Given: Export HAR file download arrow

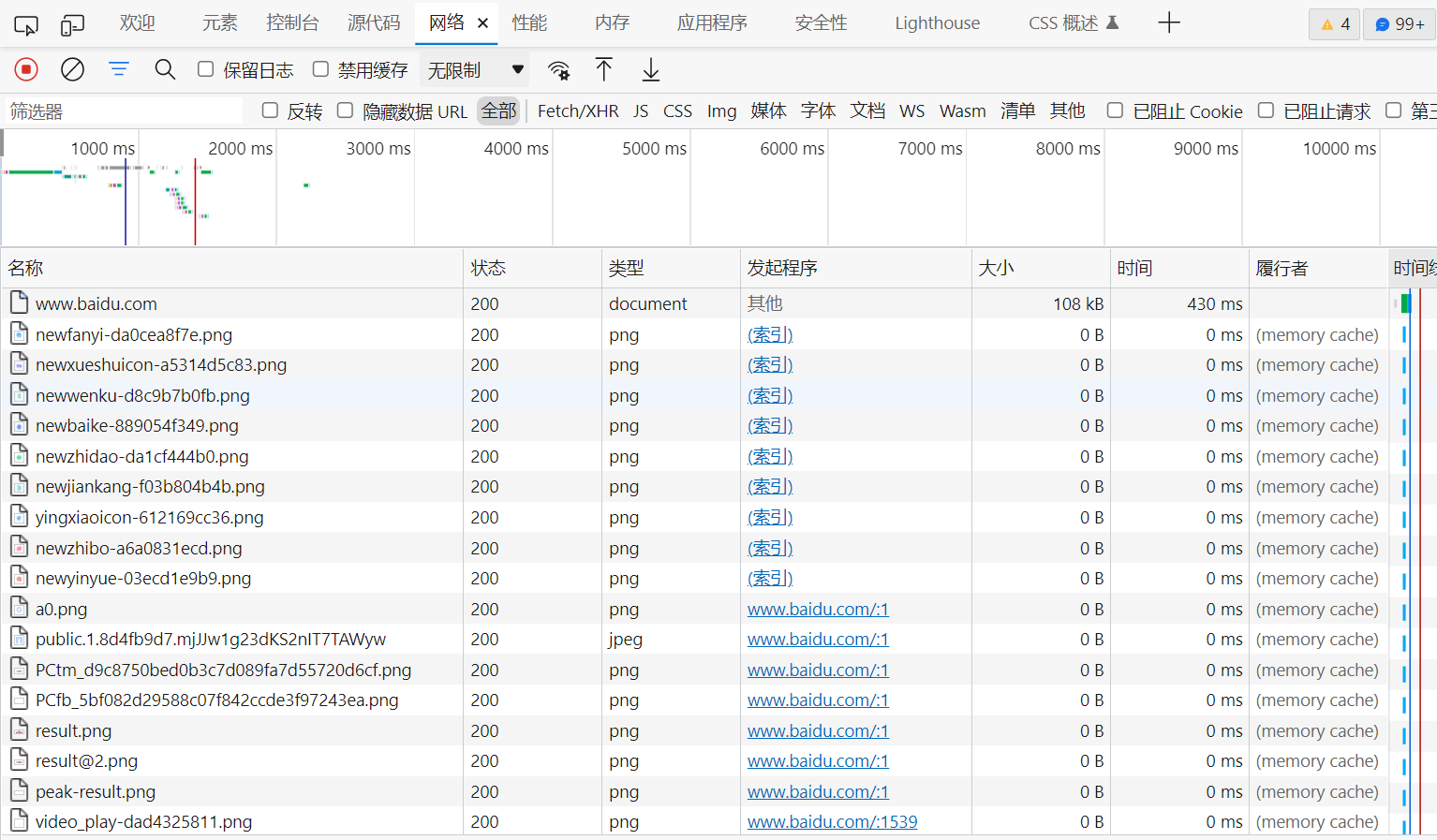Looking at the screenshot, I should pyautogui.click(x=650, y=69).
